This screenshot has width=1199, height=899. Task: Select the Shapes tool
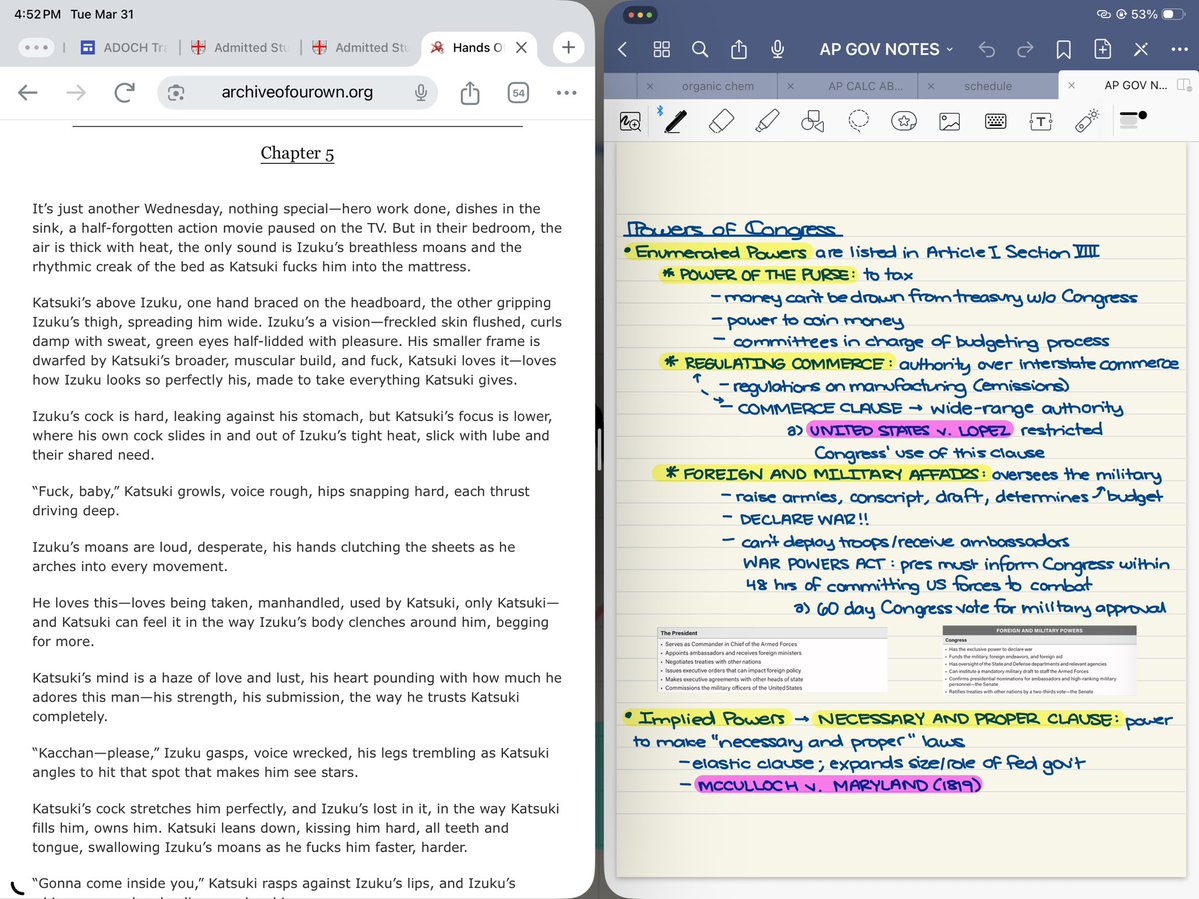tap(812, 121)
